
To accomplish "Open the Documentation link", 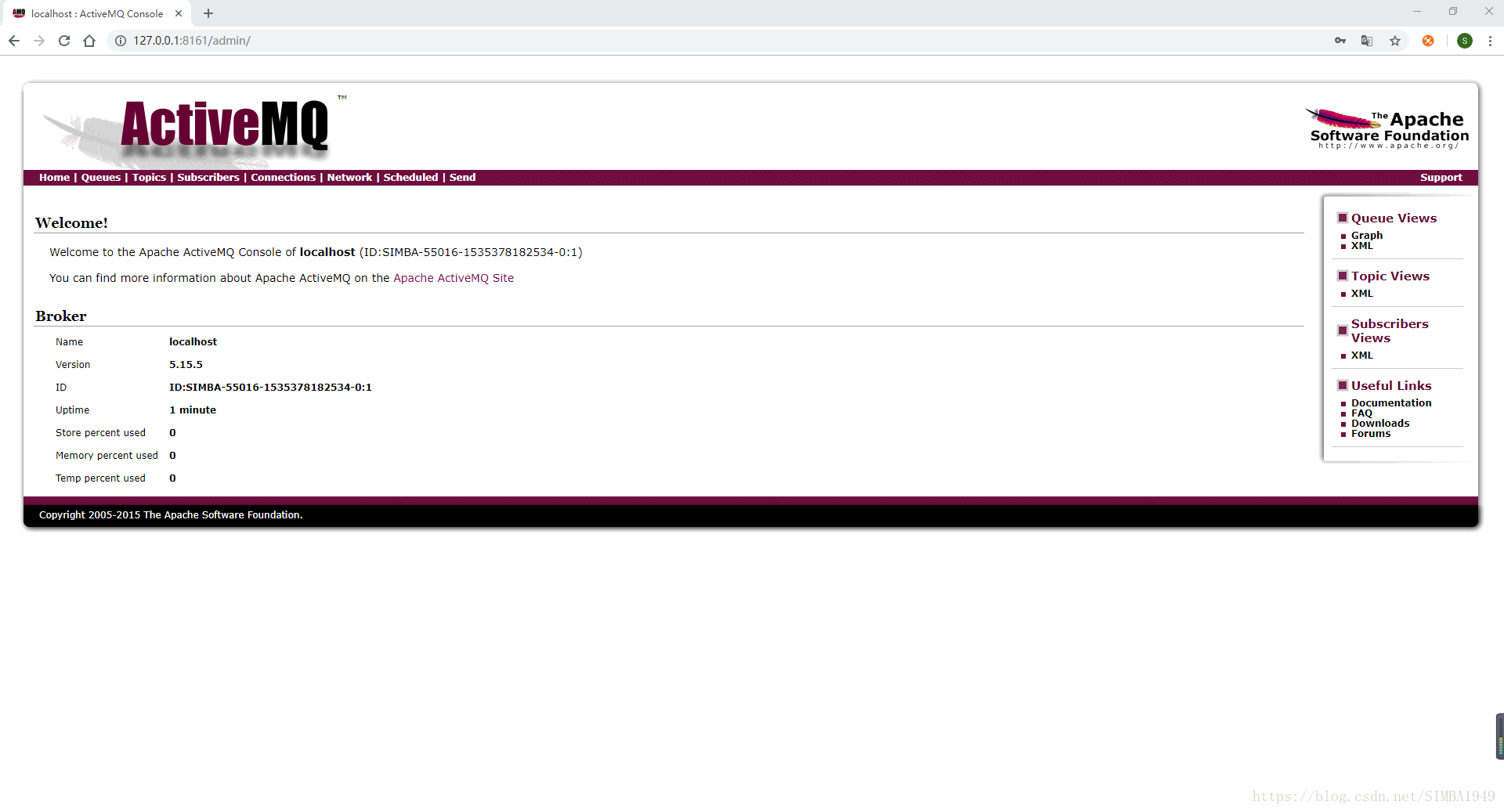I will point(1391,402).
